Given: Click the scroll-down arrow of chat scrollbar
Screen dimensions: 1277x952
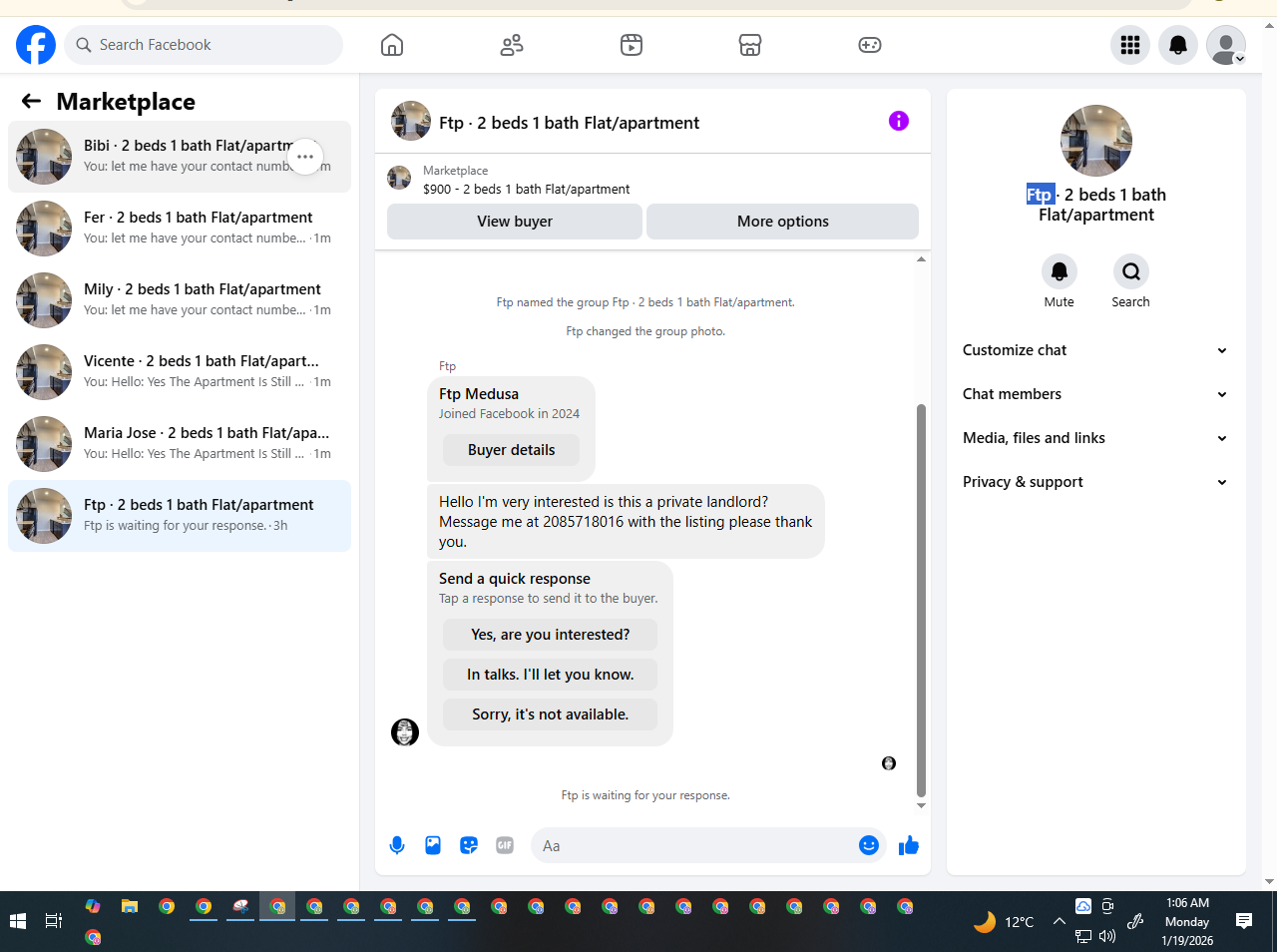Looking at the screenshot, I should [x=921, y=805].
